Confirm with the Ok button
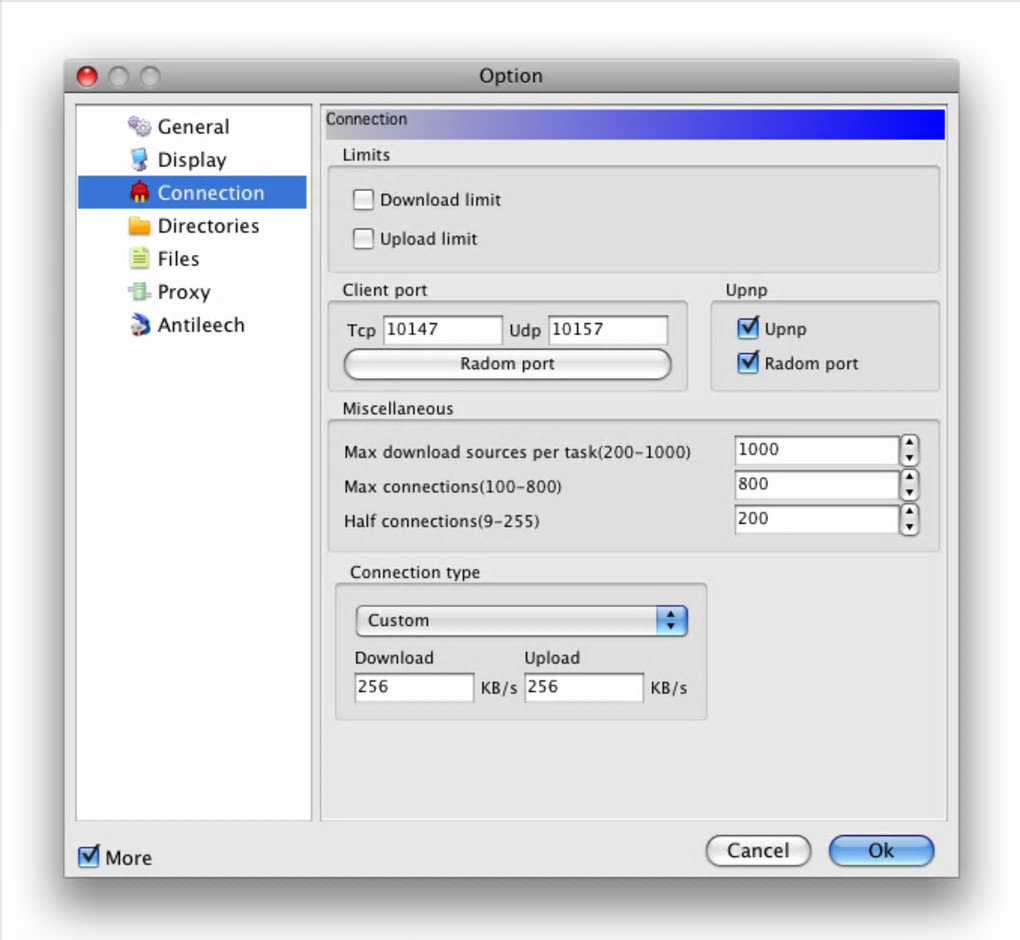Image resolution: width=1020 pixels, height=940 pixels. 881,850
